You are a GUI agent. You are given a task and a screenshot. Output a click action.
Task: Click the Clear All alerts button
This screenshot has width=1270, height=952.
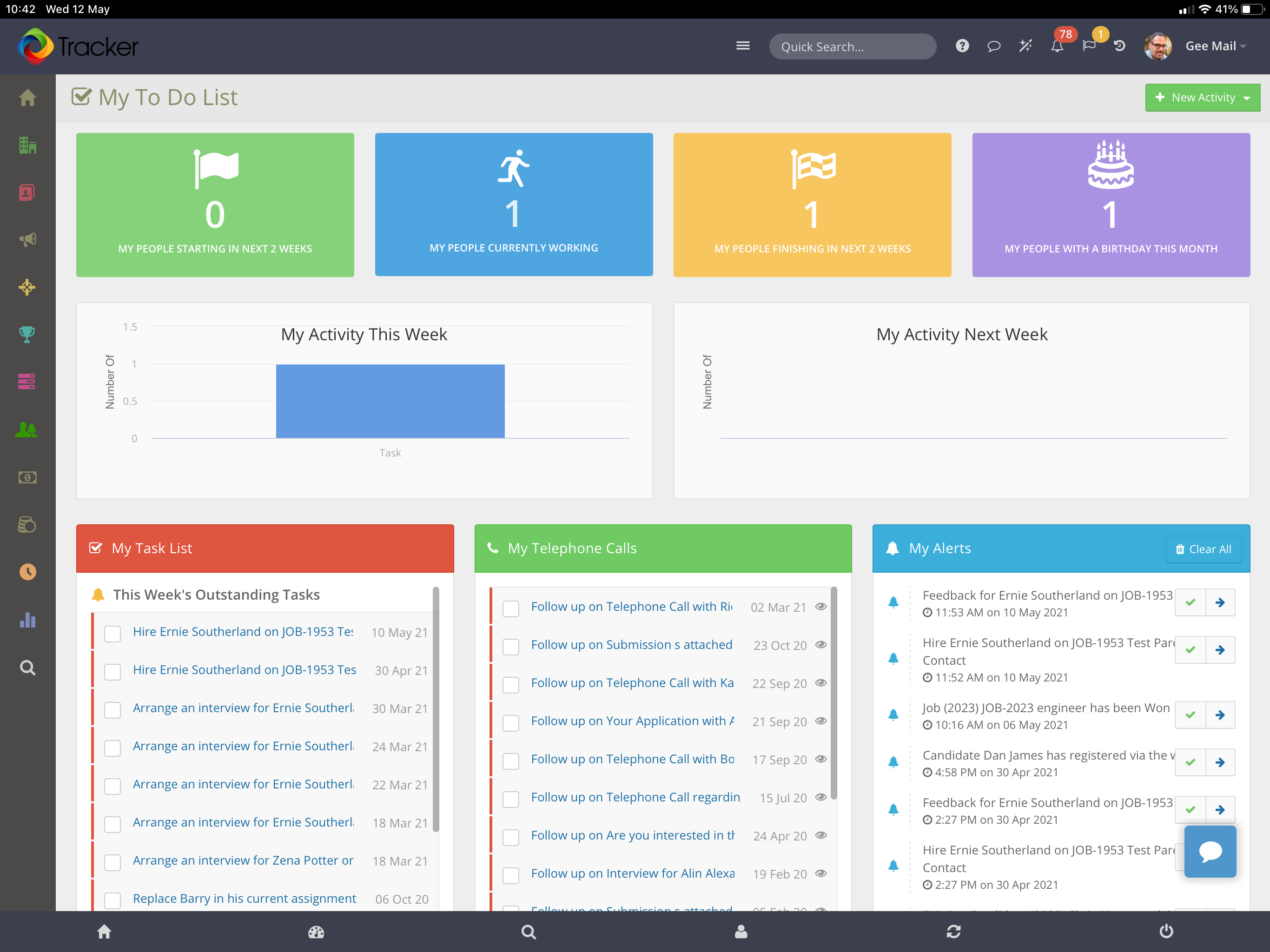(x=1203, y=549)
